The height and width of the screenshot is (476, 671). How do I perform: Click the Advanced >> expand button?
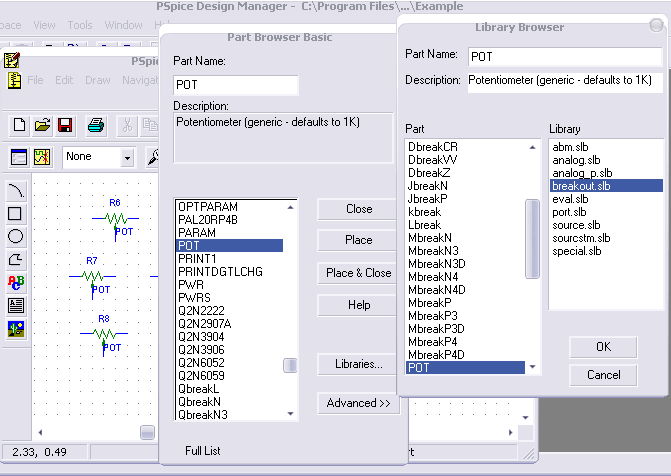(358, 404)
